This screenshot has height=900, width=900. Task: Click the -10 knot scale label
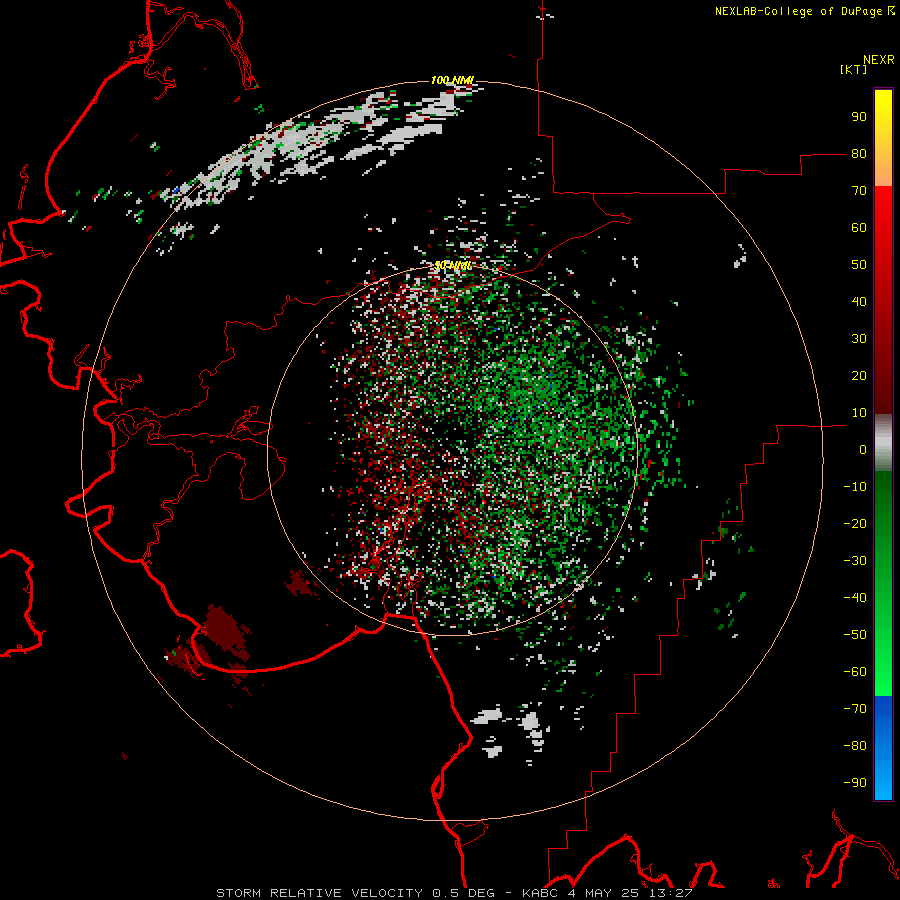tap(855, 487)
